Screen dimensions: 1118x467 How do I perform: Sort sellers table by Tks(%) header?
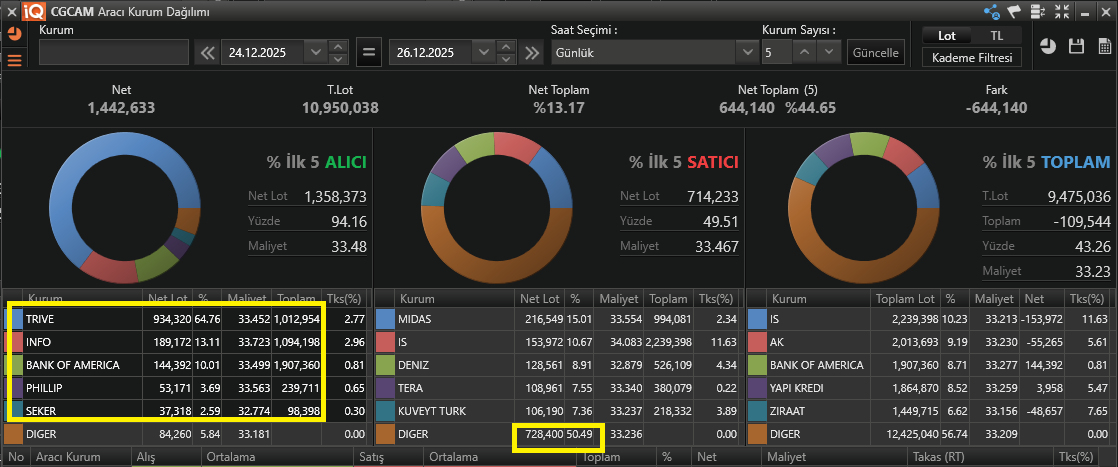click(x=715, y=299)
